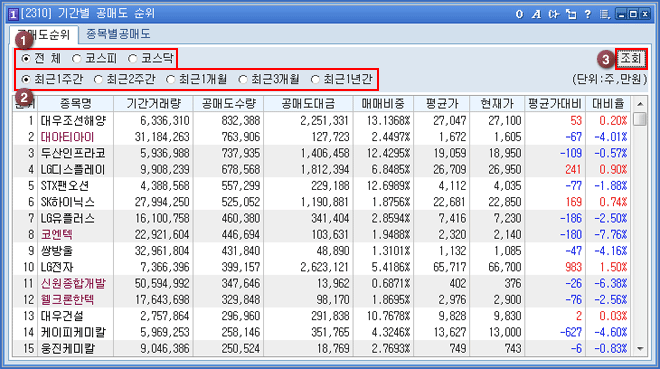The height and width of the screenshot is (369, 660).
Task: Click the 조회 search button
Action: pyautogui.click(x=631, y=58)
